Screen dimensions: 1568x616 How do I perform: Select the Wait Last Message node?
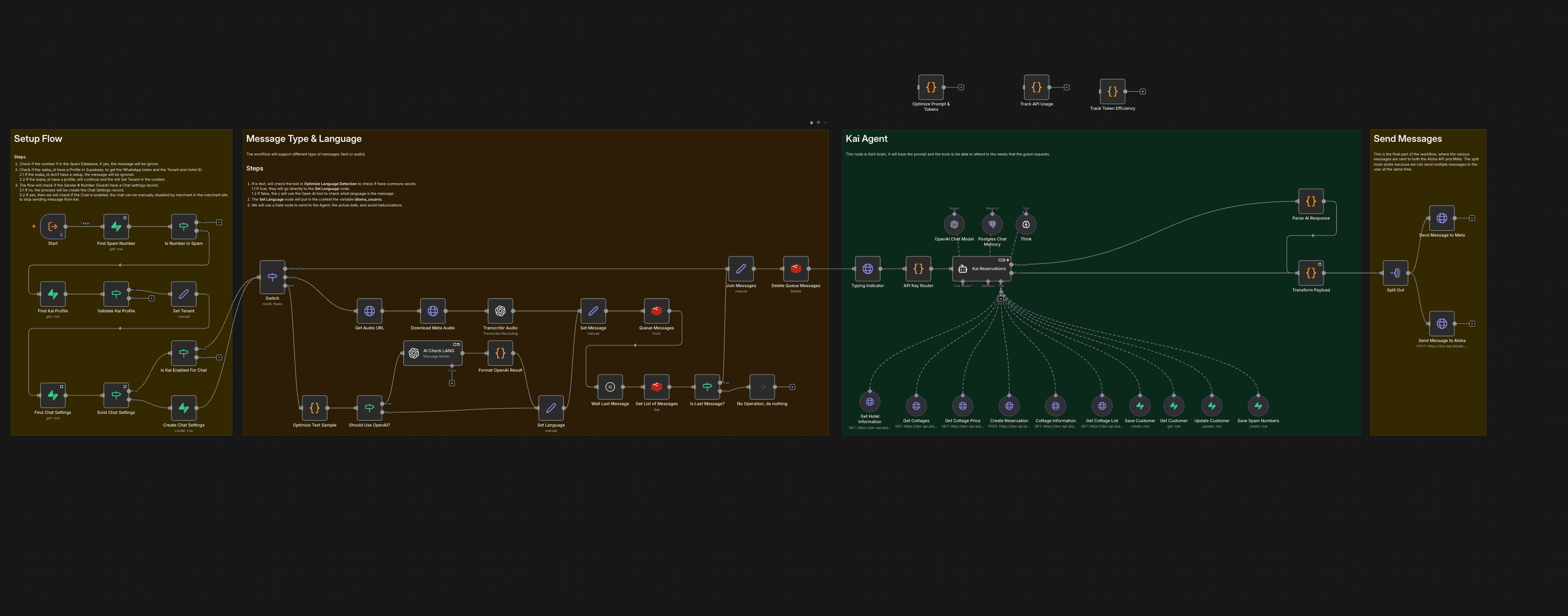610,387
